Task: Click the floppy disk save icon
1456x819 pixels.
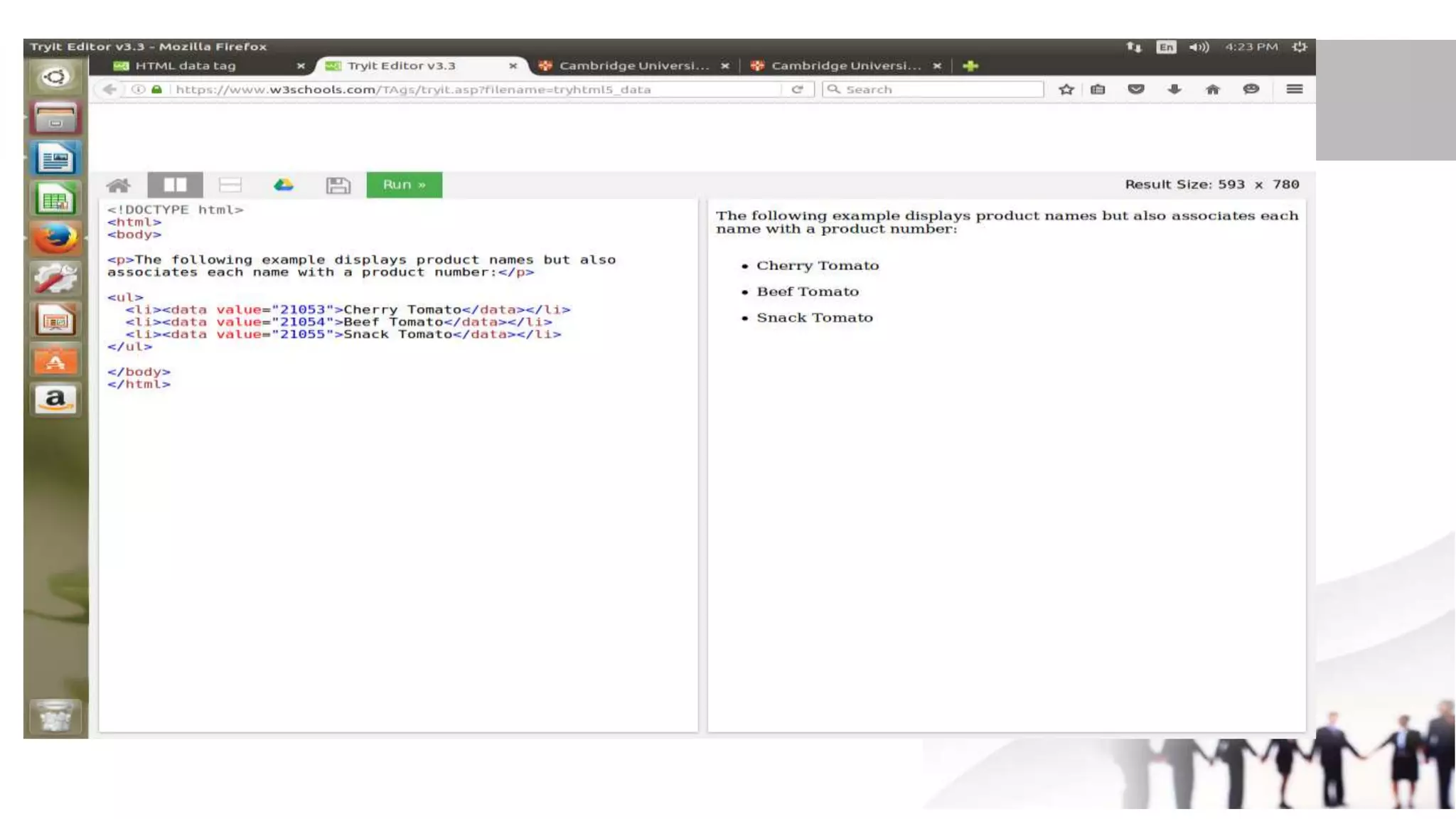Action: point(338,186)
